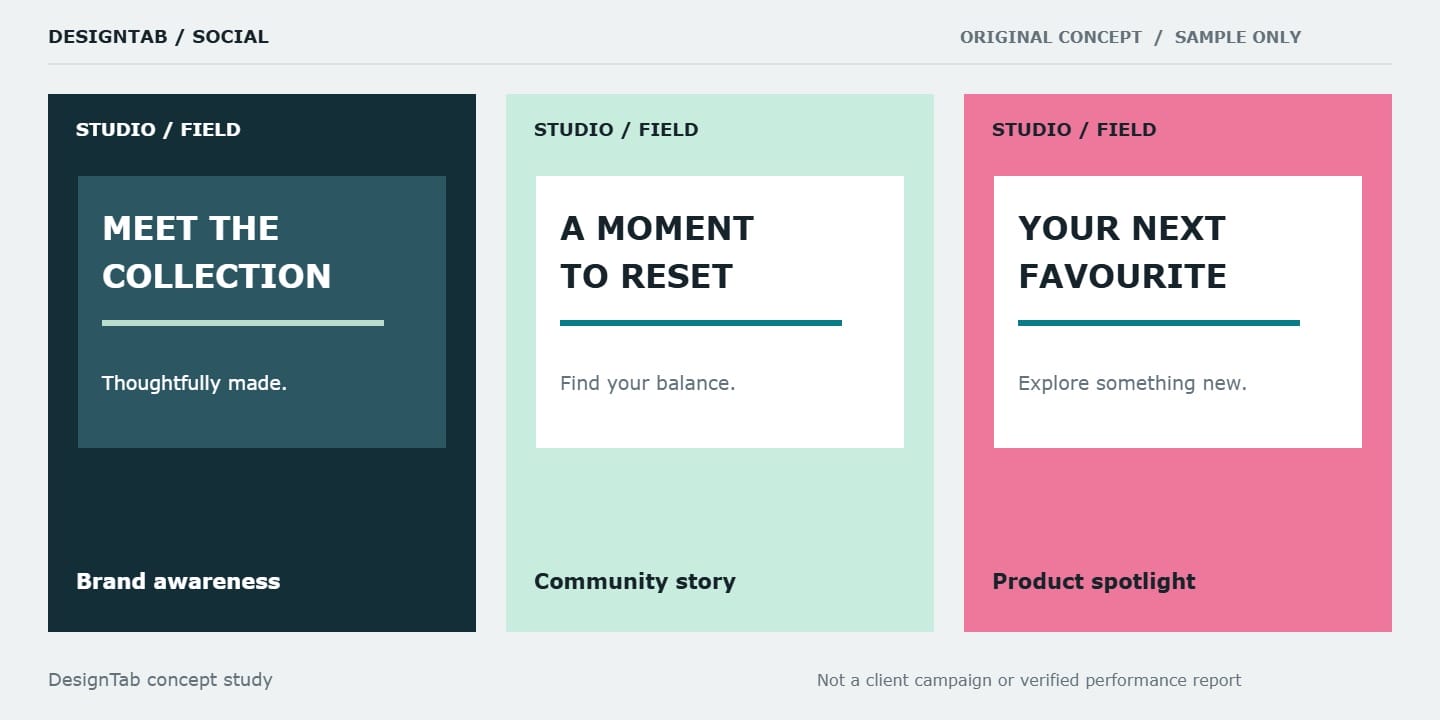Select "STUDIO / FIELD" on the pink card
The image size is (1440, 720).
coord(1074,129)
